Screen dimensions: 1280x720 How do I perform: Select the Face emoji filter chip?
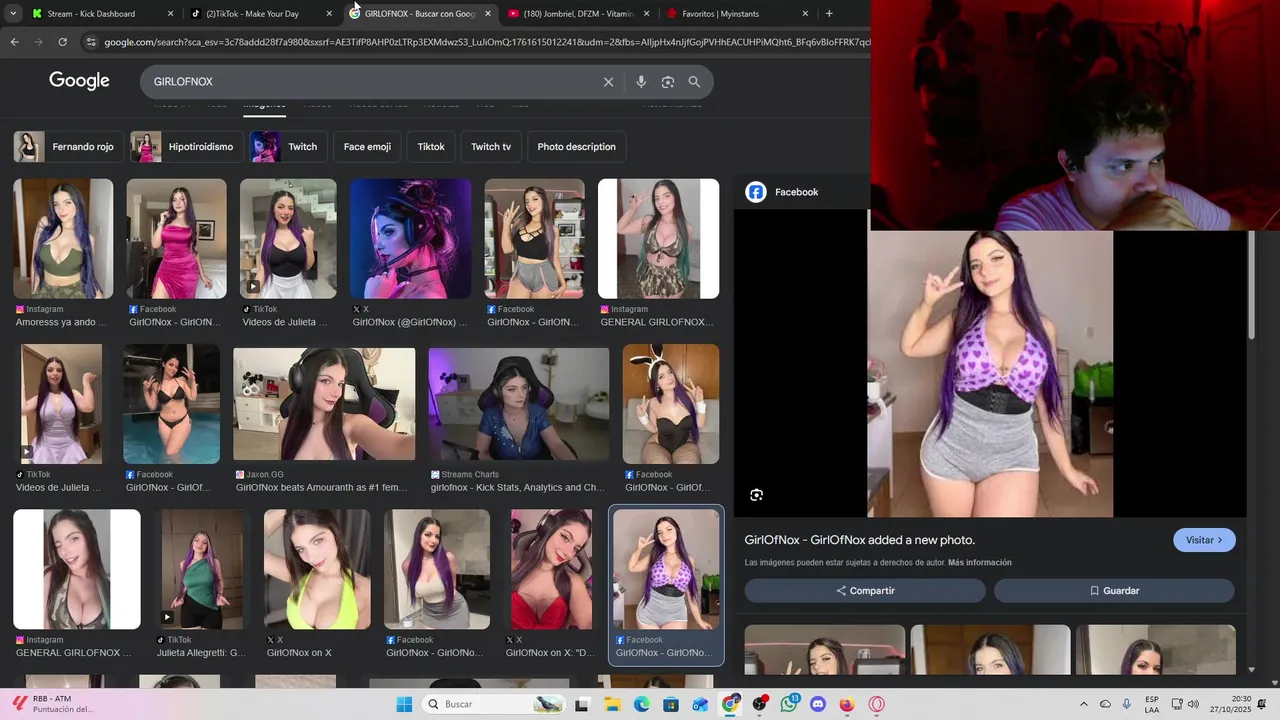(367, 147)
